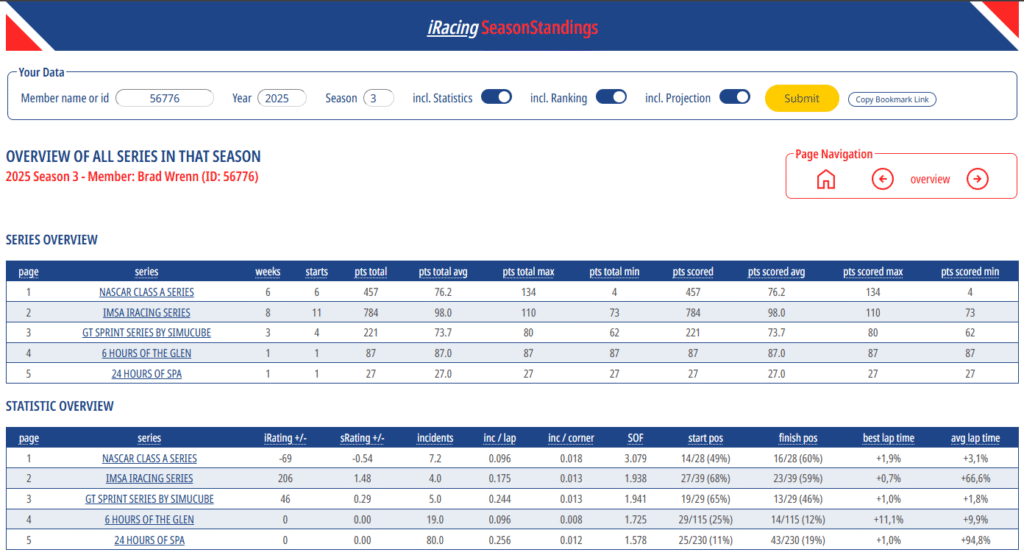Open GT SPRINT SERIES BY SIMUCUBE in Statistic Overview
Viewport: 1024px width, 558px height.
click(x=149, y=499)
